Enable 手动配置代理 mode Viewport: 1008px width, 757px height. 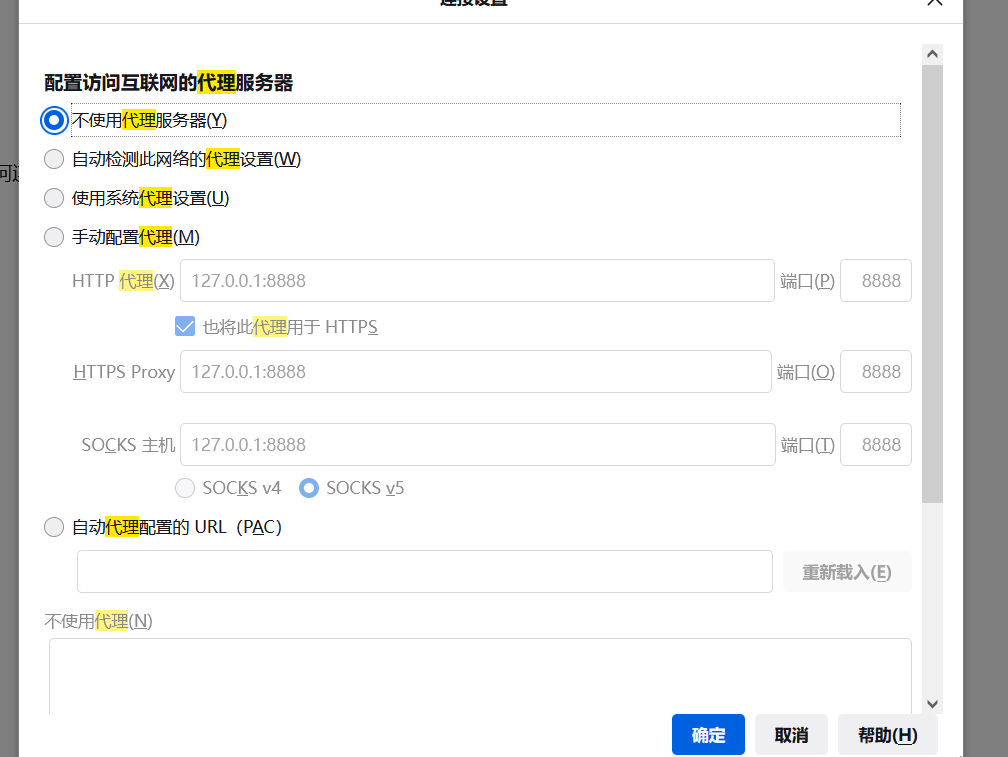click(x=54, y=236)
